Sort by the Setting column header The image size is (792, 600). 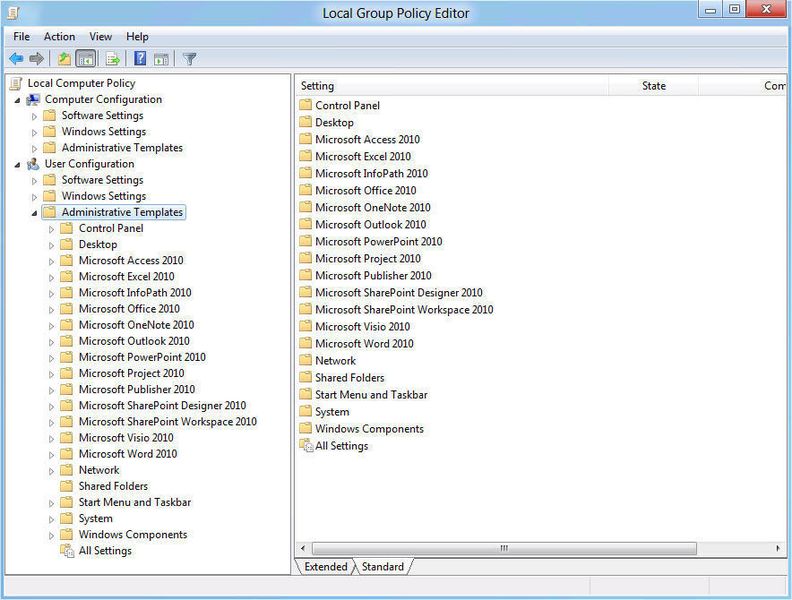(452, 86)
